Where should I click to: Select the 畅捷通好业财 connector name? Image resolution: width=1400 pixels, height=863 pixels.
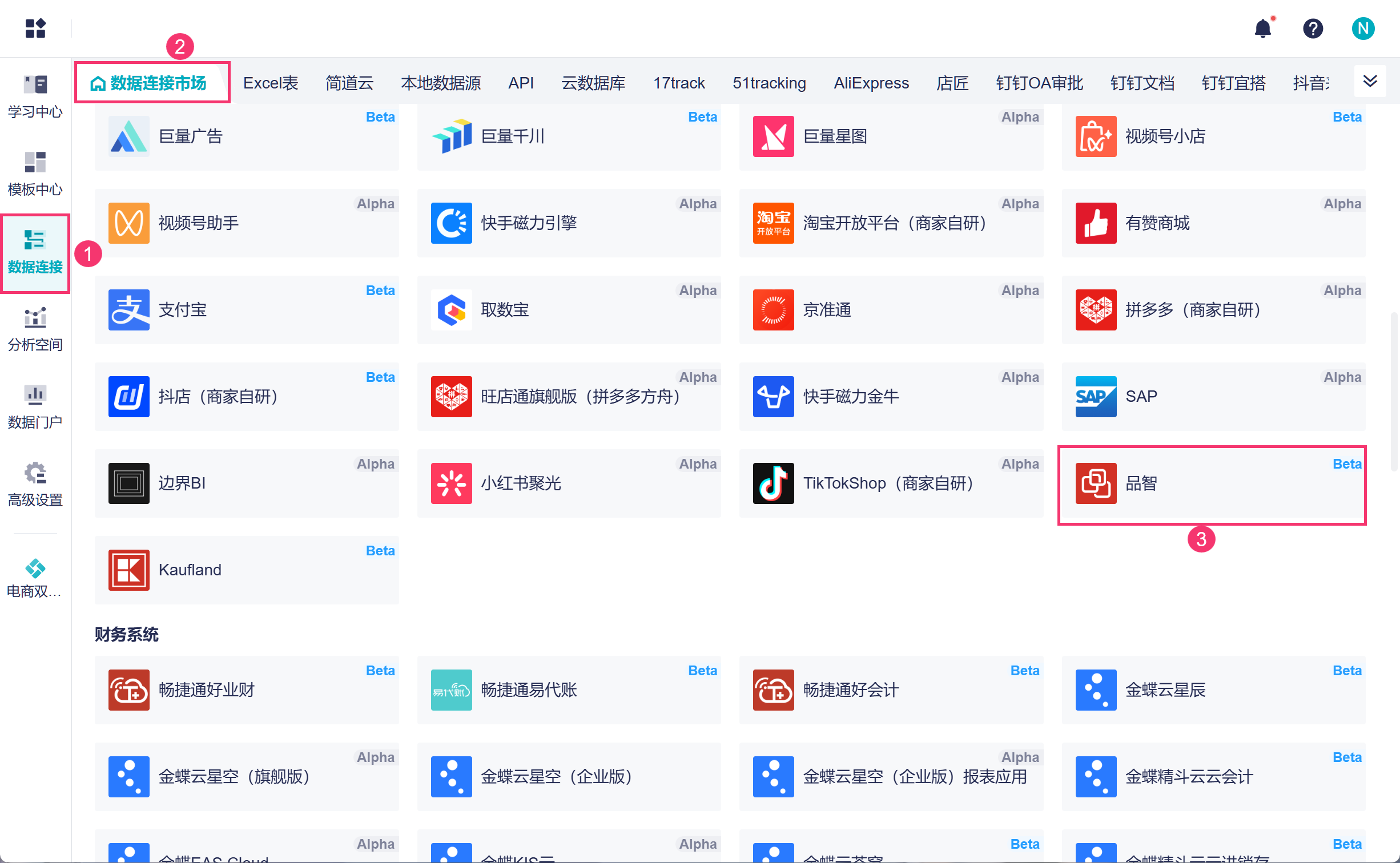coord(207,690)
